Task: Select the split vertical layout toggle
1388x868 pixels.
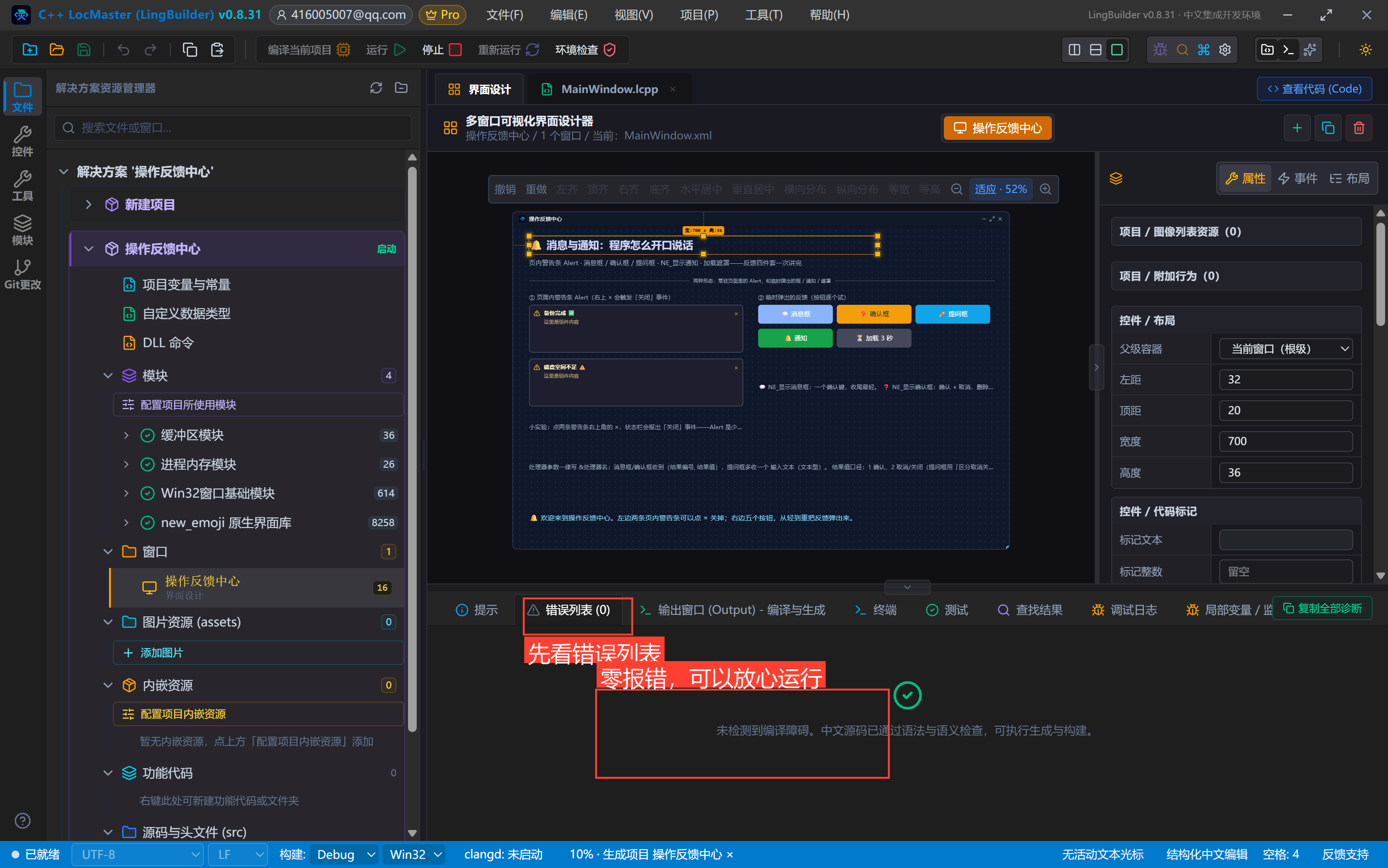Action: click(1074, 50)
